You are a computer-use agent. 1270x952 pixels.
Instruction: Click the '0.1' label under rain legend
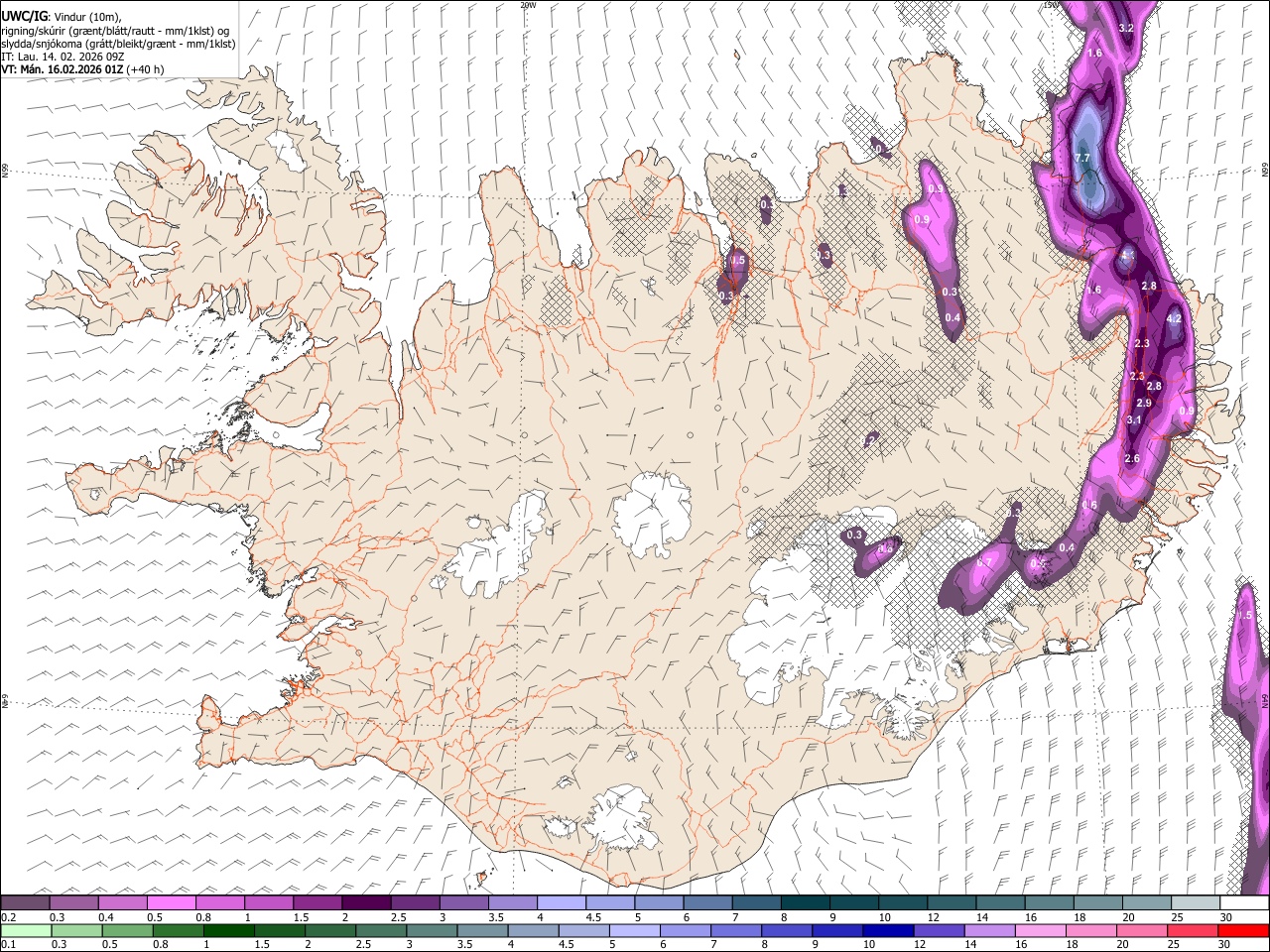(x=8, y=944)
